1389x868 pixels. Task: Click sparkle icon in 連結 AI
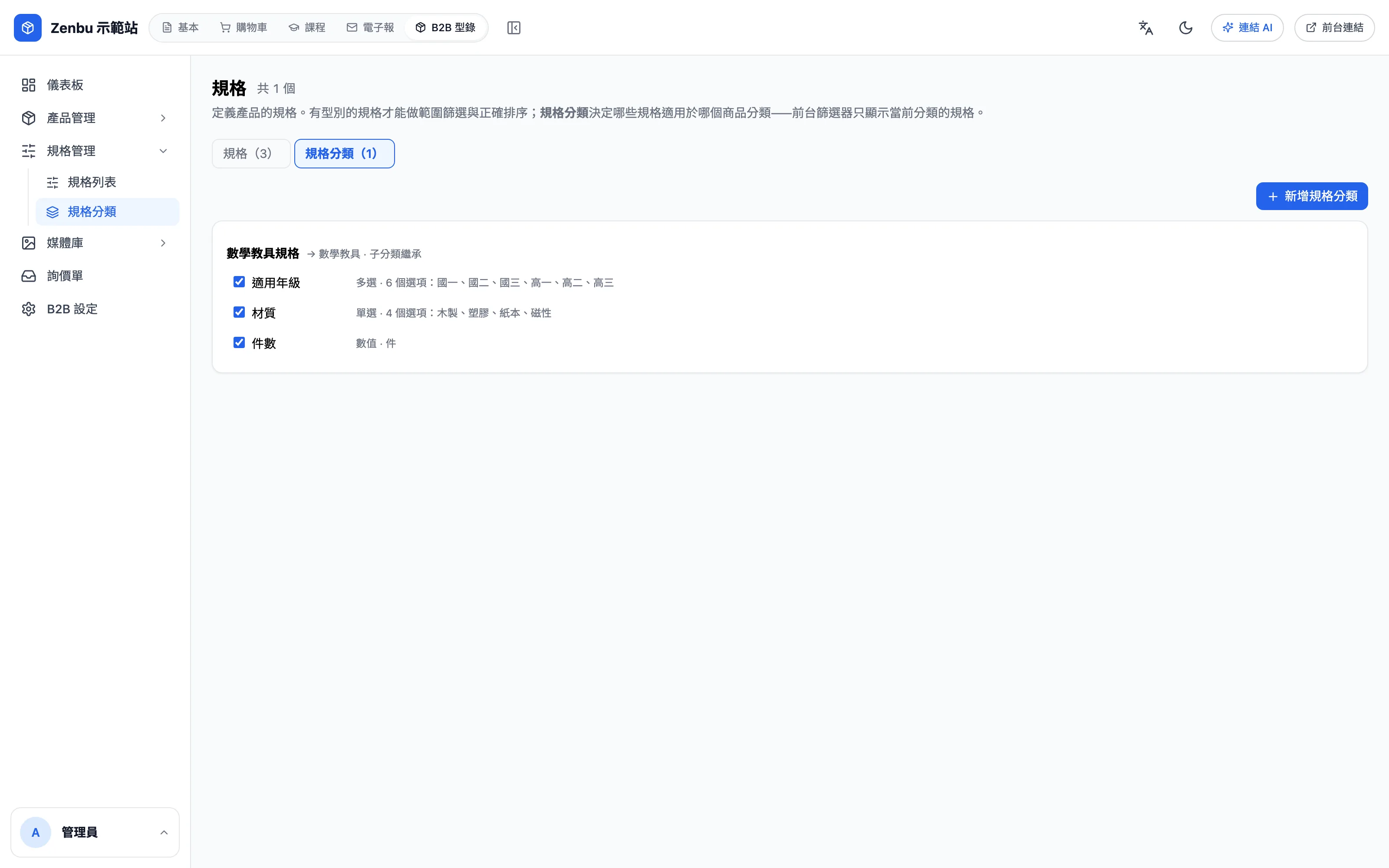(1228, 27)
